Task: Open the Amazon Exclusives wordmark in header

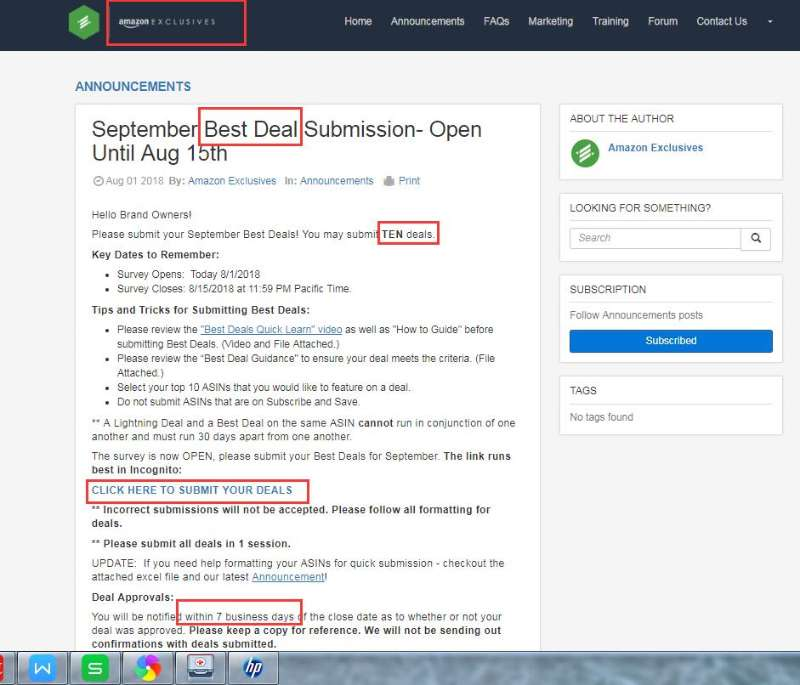Action: [x=167, y=22]
